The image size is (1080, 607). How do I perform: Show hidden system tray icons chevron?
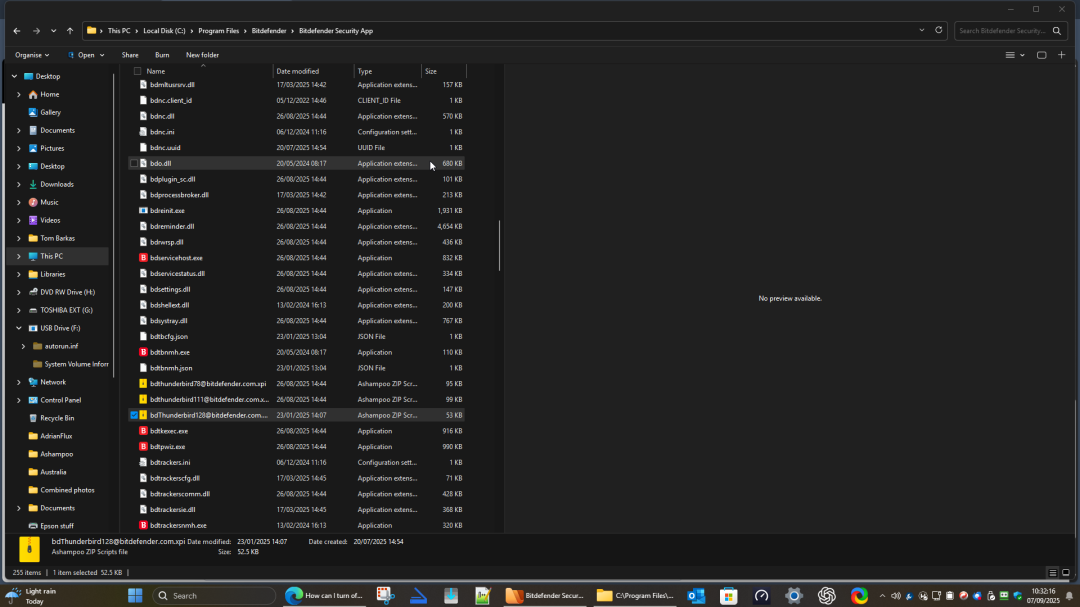tap(882, 597)
